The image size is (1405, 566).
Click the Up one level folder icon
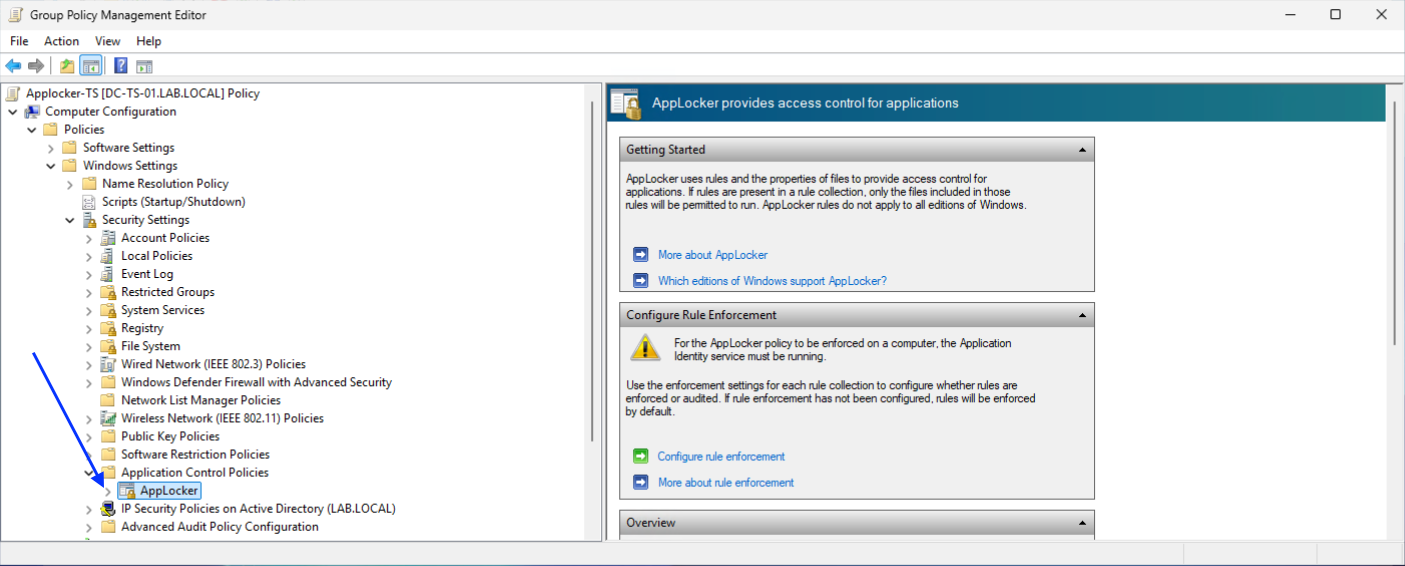[x=67, y=66]
